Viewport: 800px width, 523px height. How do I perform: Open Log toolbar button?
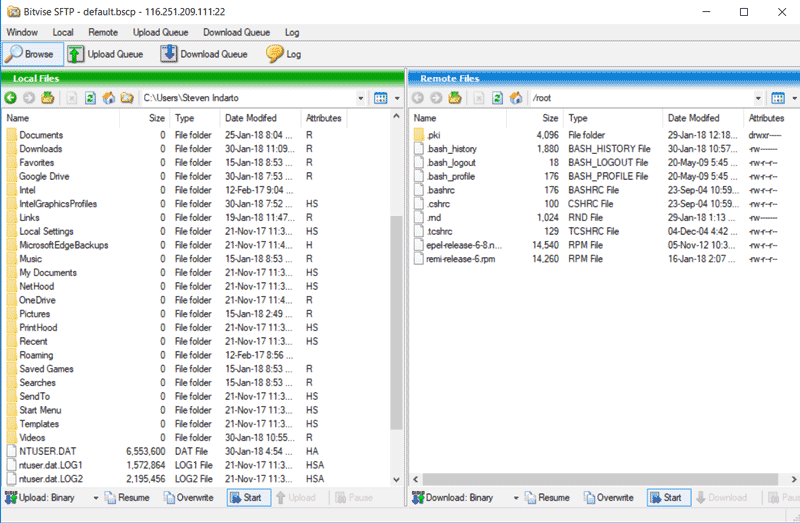coord(284,54)
